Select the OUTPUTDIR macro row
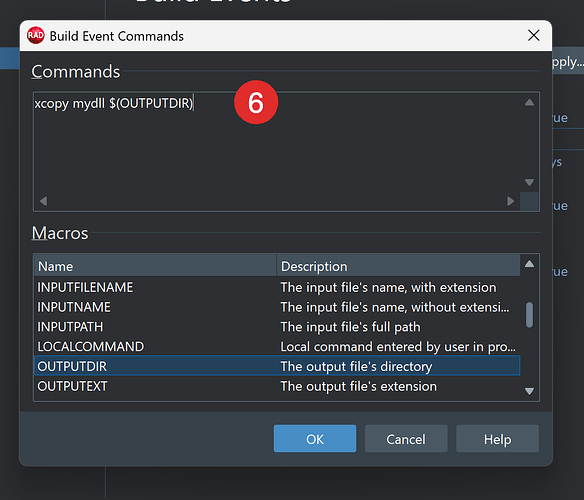This screenshot has height=500, width=584. pyautogui.click(x=277, y=366)
